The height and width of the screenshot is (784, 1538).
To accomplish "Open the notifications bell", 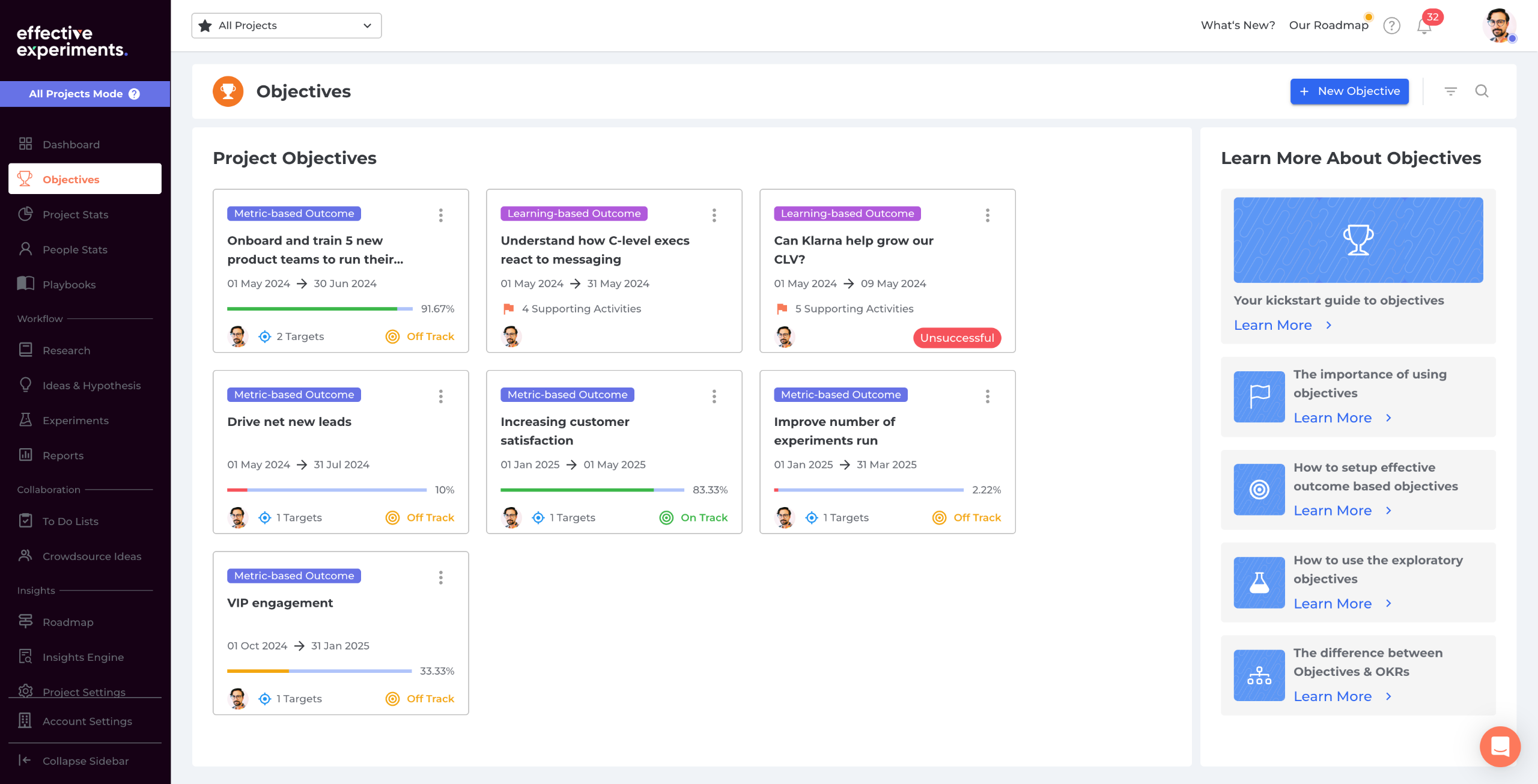I will 1424,26.
